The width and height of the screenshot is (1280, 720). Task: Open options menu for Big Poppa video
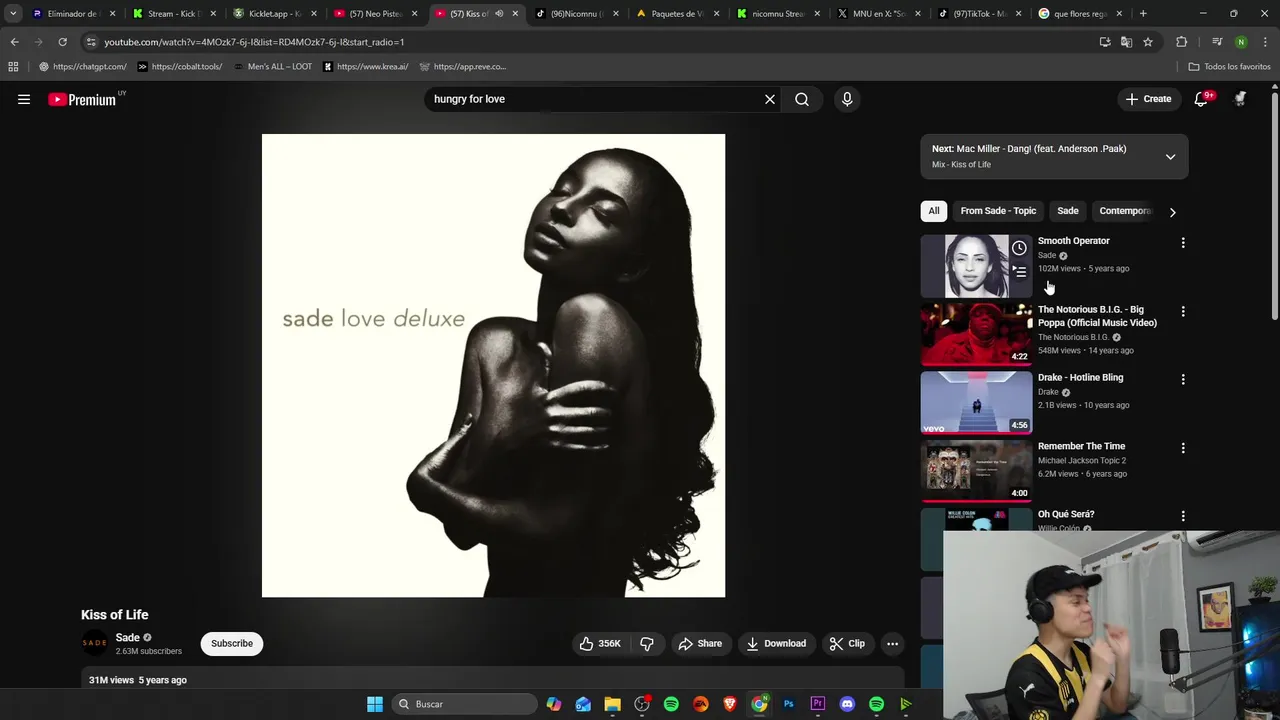(x=1183, y=312)
